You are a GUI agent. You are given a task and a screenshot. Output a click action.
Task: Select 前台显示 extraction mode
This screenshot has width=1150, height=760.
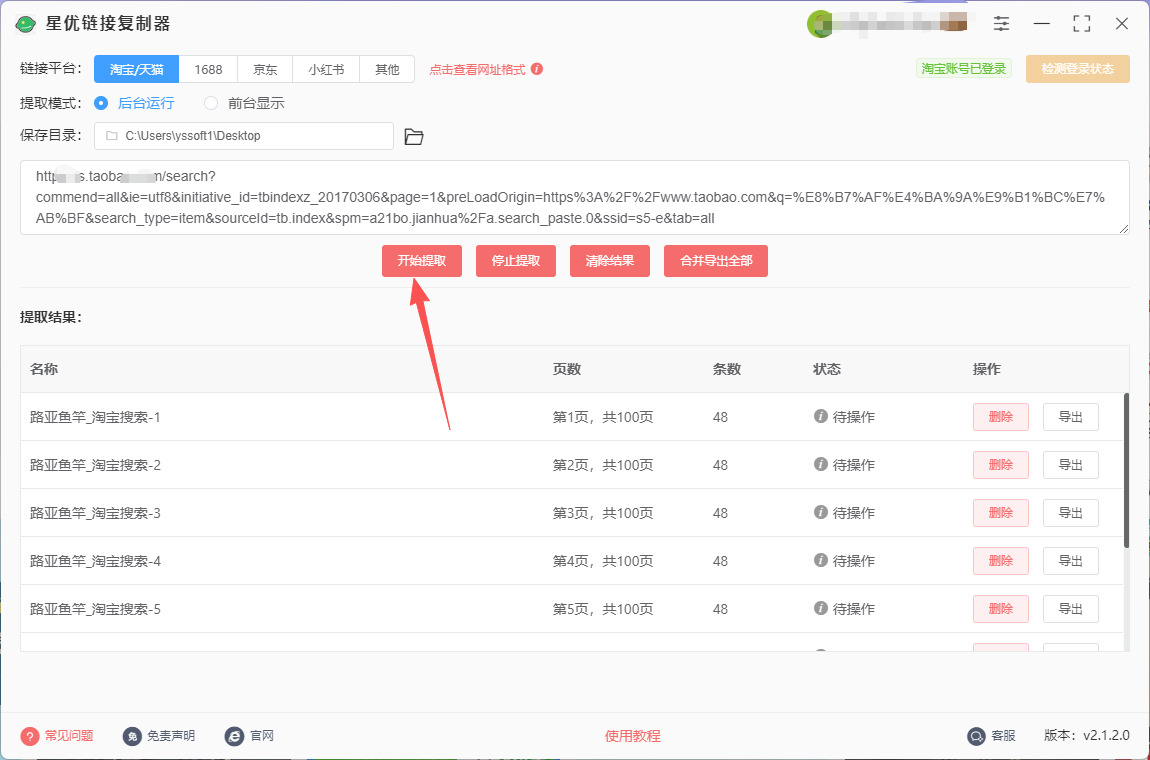click(244, 103)
